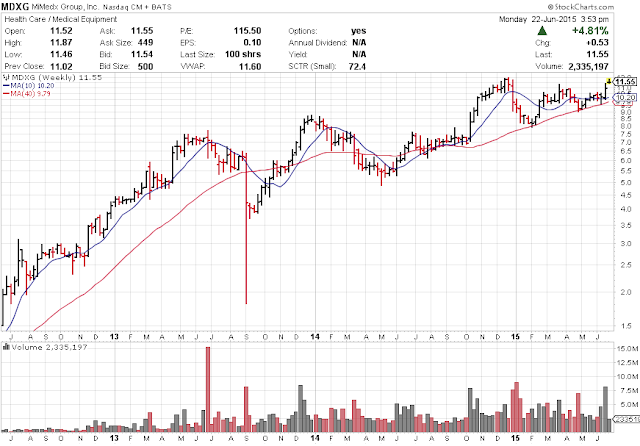Open the StockCharts.com credit link

point(581,7)
